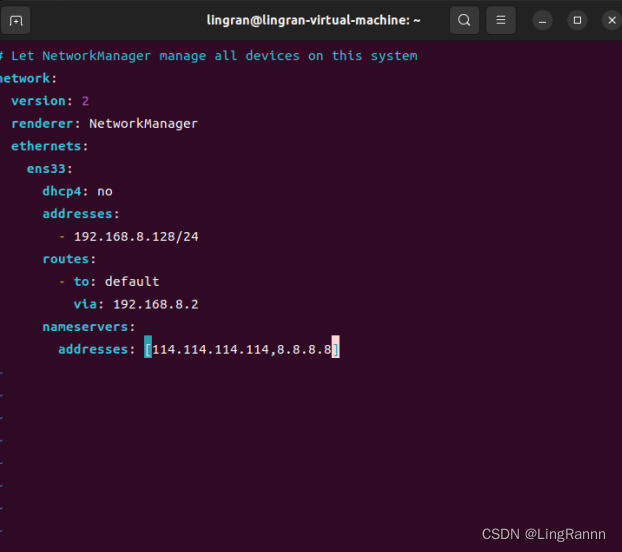
Task: Open terminal search
Action: click(x=464, y=20)
